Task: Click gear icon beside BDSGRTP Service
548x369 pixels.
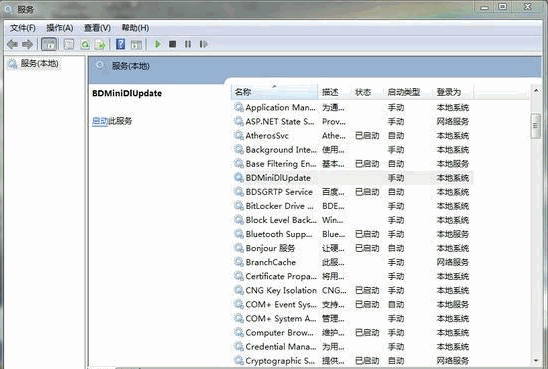Action: (x=239, y=191)
